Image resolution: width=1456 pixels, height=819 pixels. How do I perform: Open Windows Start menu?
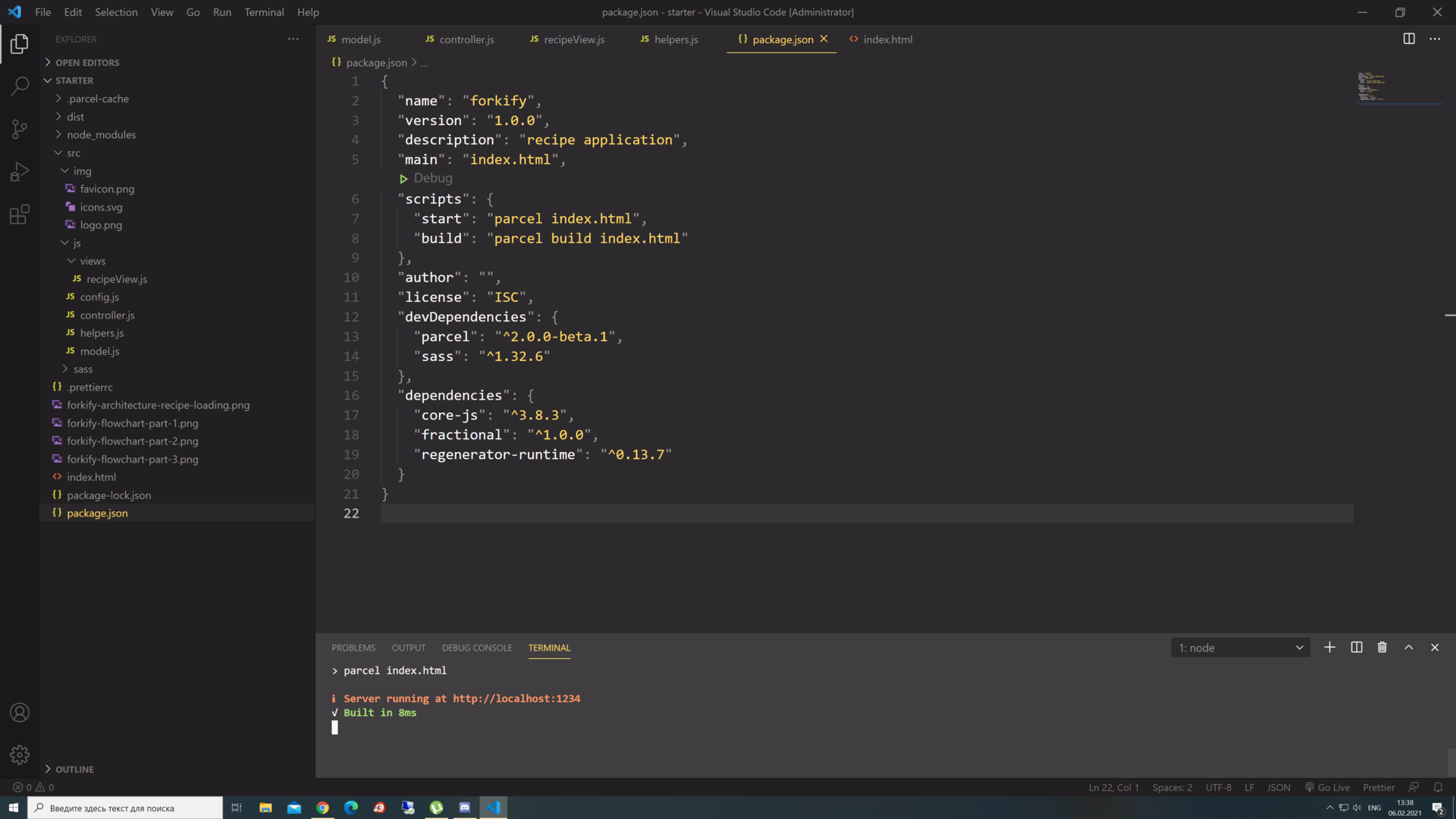[13, 808]
